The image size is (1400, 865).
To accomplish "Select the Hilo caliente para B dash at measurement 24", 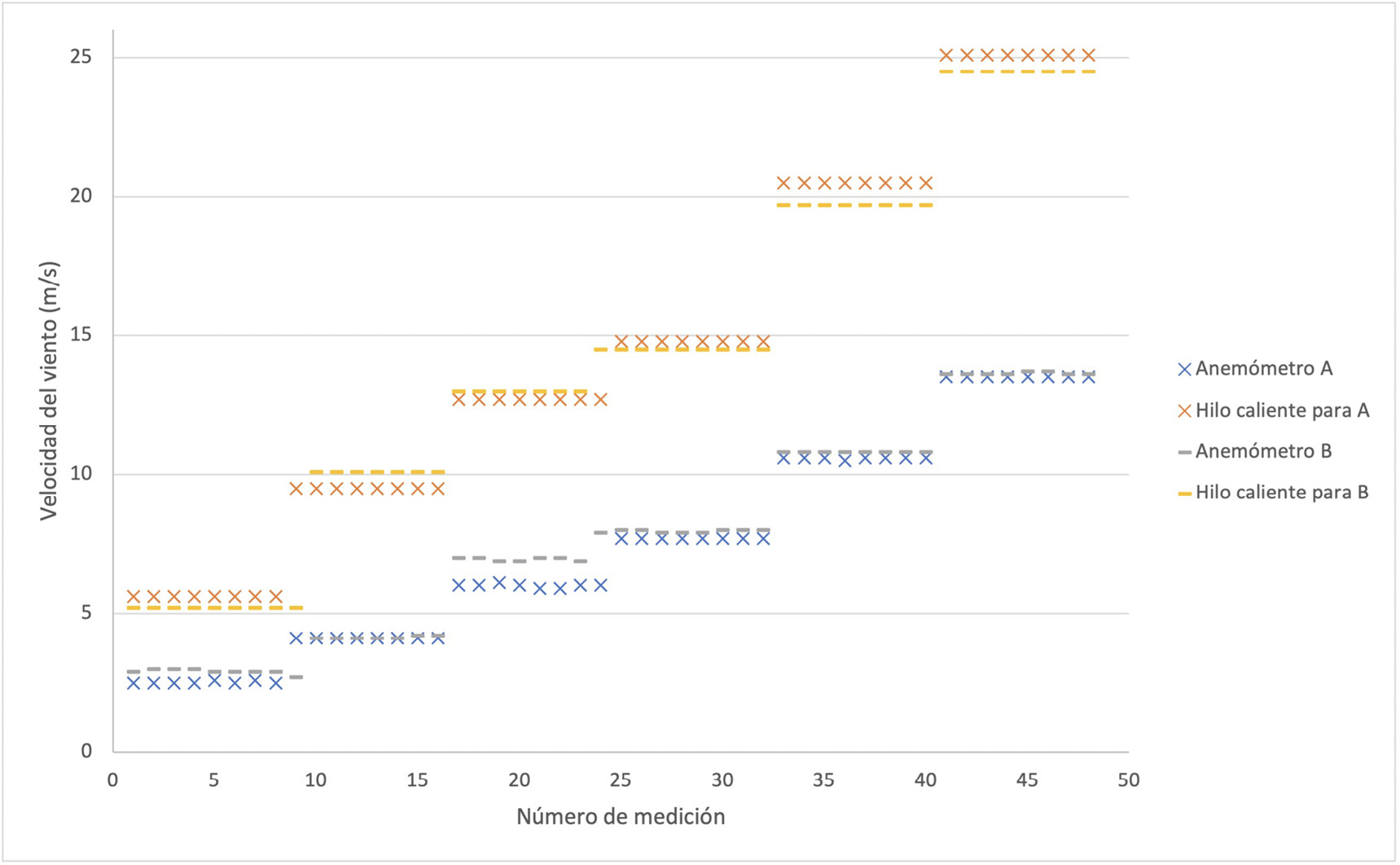I will [x=600, y=349].
